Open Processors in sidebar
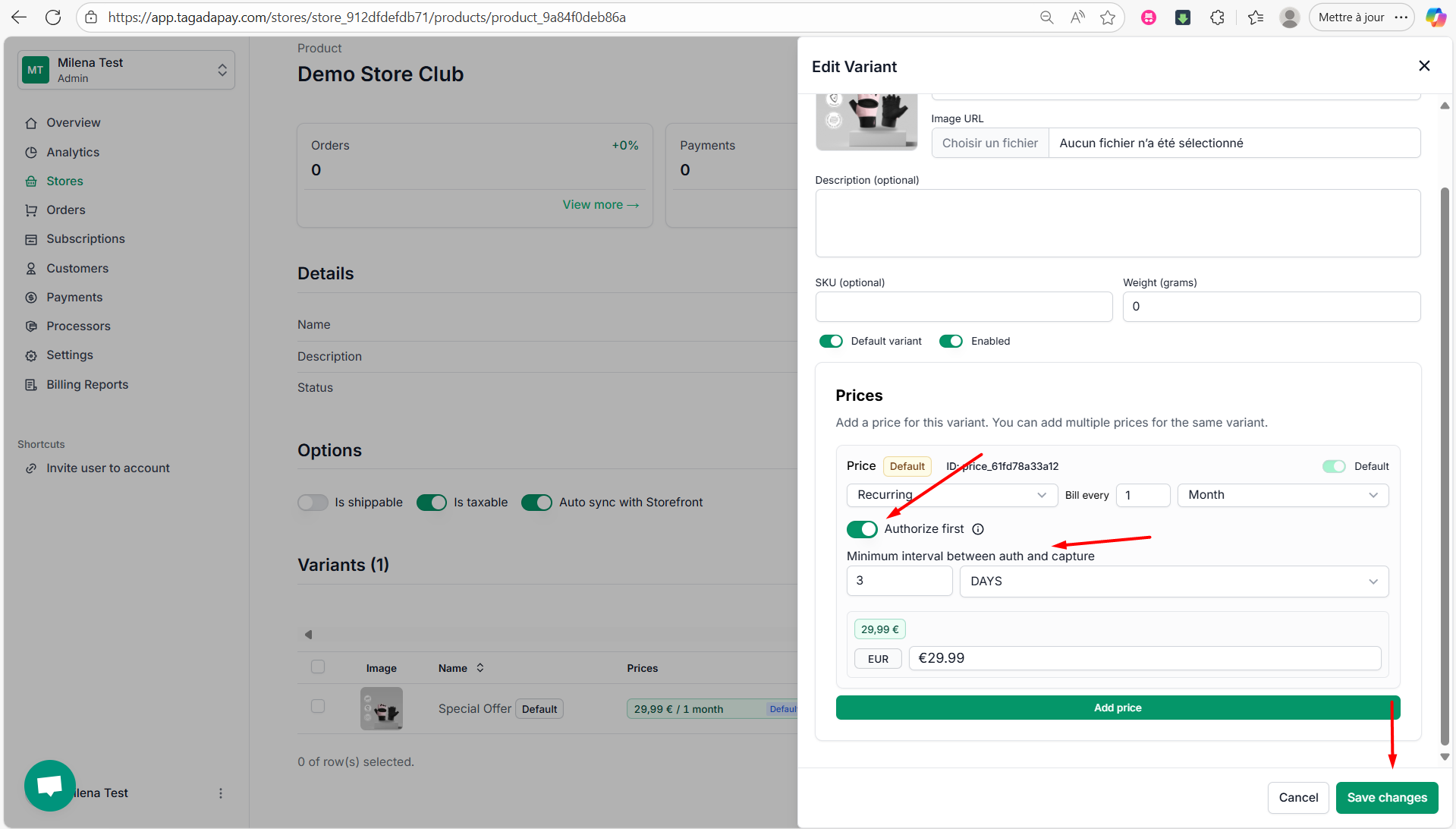This screenshot has height=829, width=1456. pyautogui.click(x=78, y=326)
